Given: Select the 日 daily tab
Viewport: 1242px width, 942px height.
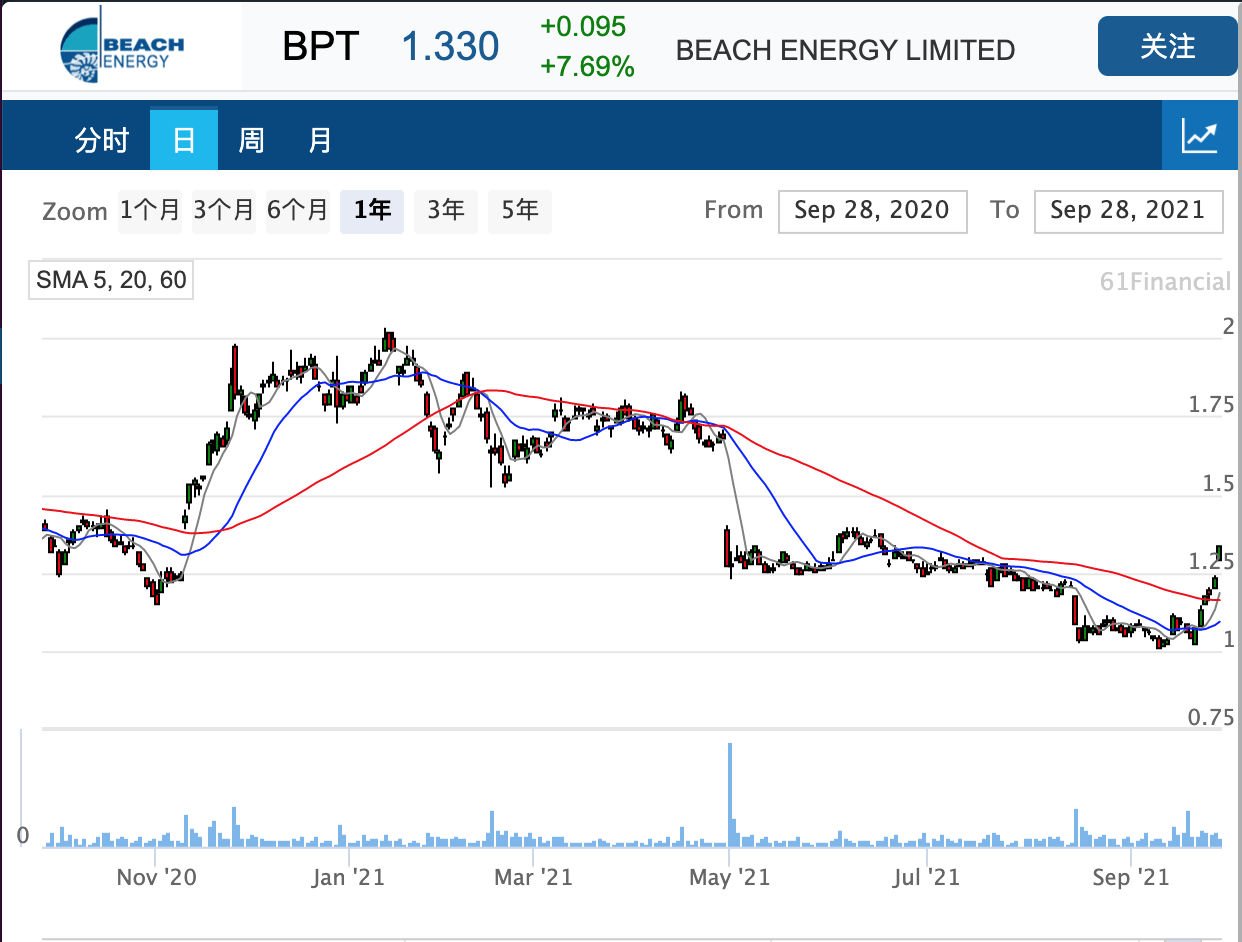Looking at the screenshot, I should tap(184, 140).
